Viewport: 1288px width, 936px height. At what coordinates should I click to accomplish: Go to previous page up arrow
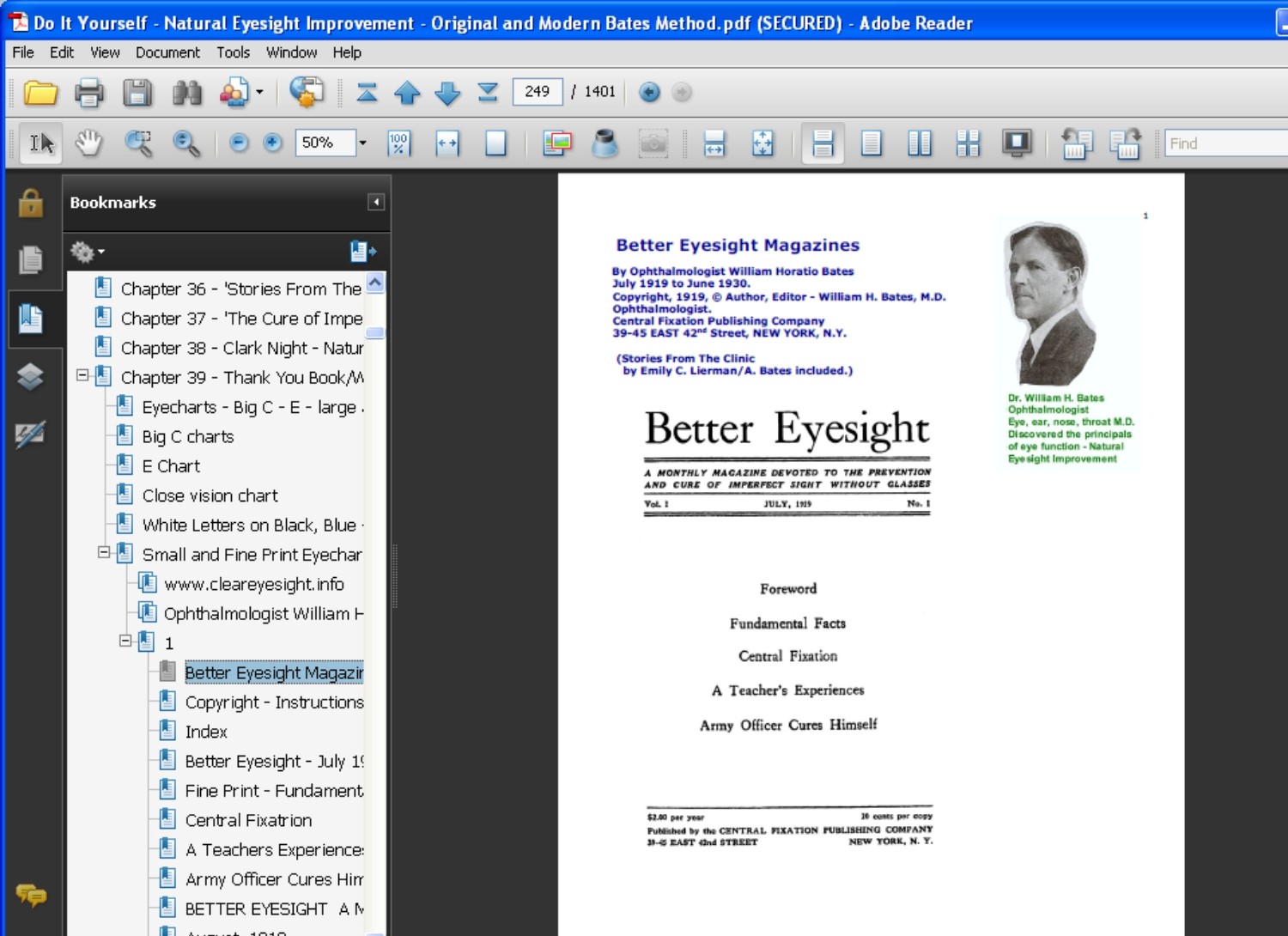point(407,92)
